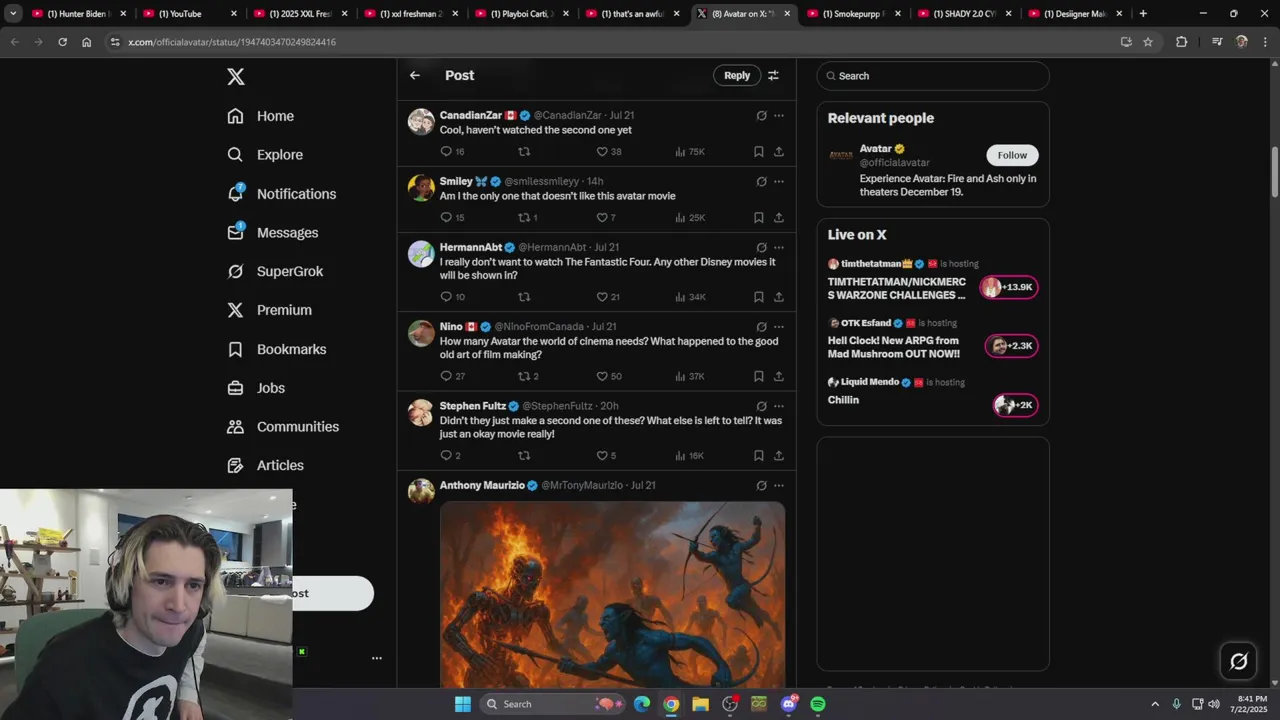Repost HermannAbt's comment
This screenshot has width=1280, height=720.
[524, 297]
